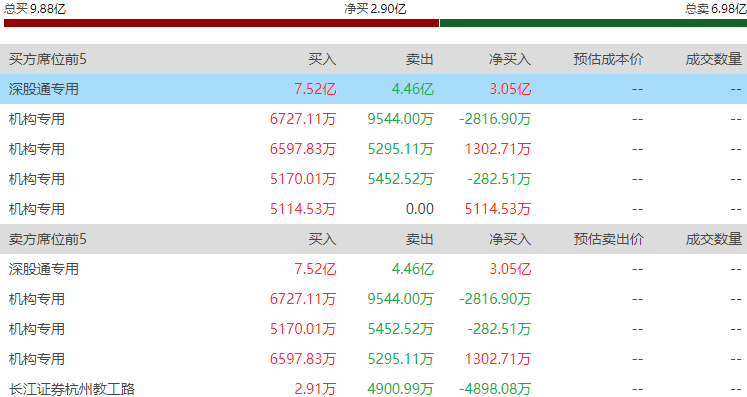Image resolution: width=747 pixels, height=397 pixels.
Task: Click -2816.90万 in the 买方席位前5 table
Action: pos(495,119)
